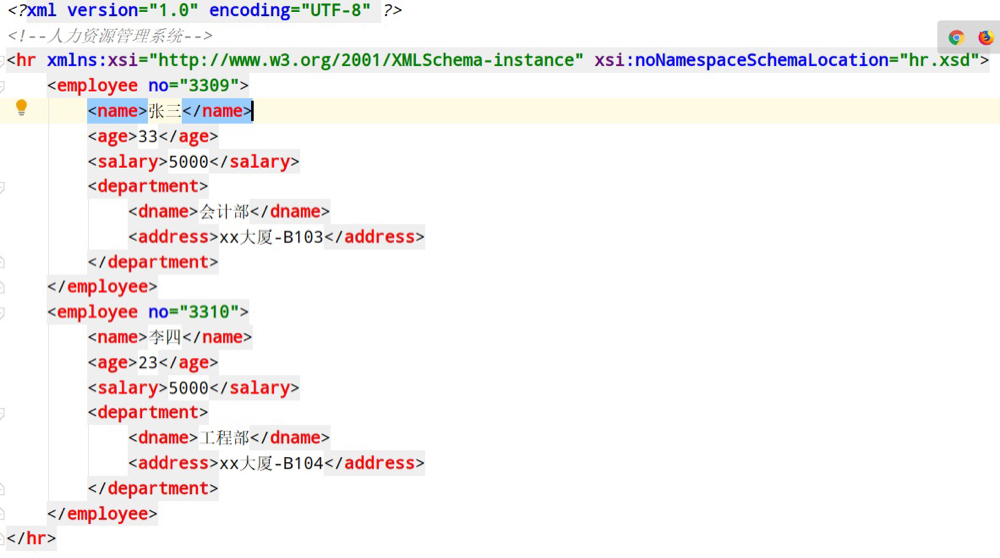Click the last closing </employee> tag
Viewport: 1000px width, 558px height.
pos(102,514)
